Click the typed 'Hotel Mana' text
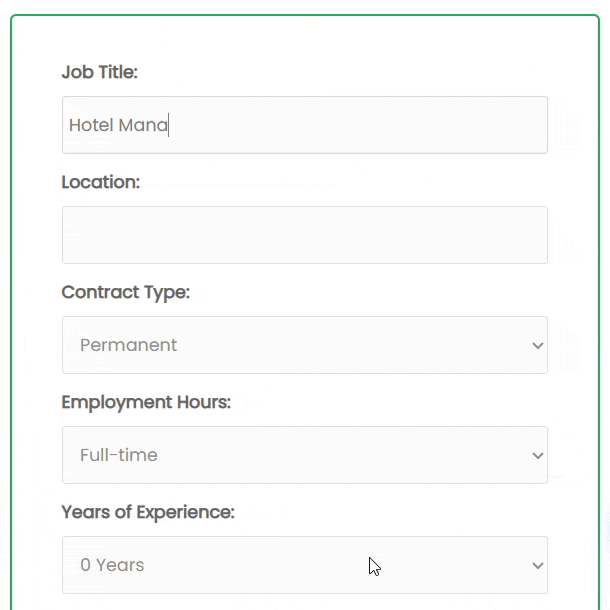The height and width of the screenshot is (610, 610). click(118, 126)
